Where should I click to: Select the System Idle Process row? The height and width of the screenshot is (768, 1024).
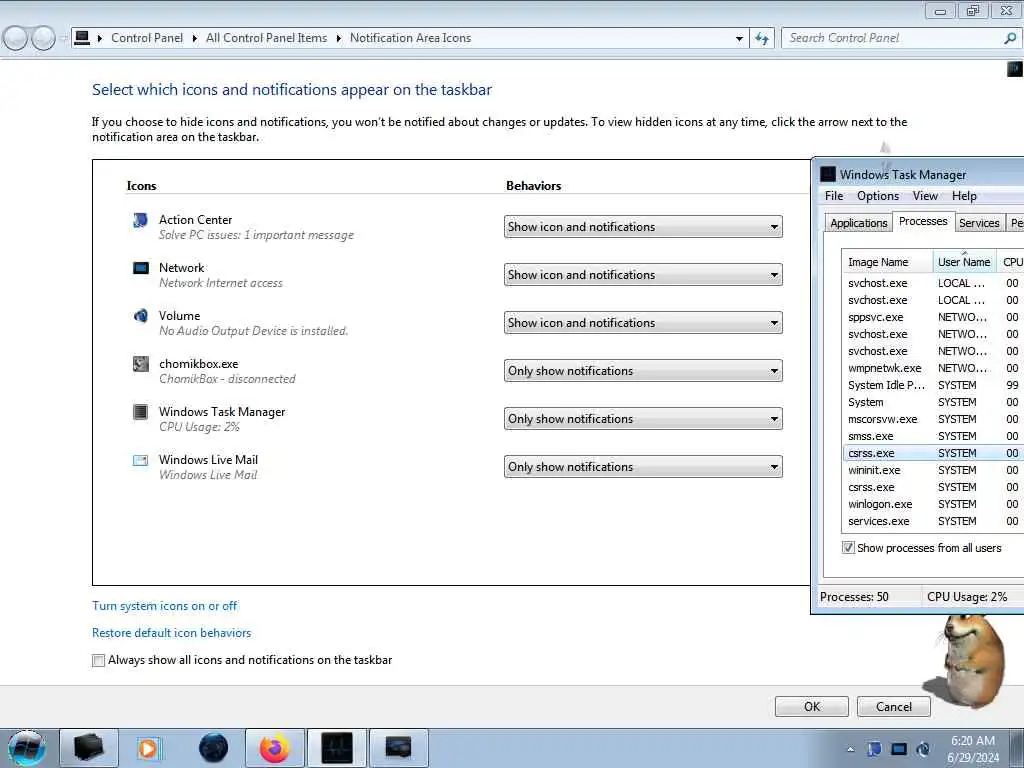934,385
